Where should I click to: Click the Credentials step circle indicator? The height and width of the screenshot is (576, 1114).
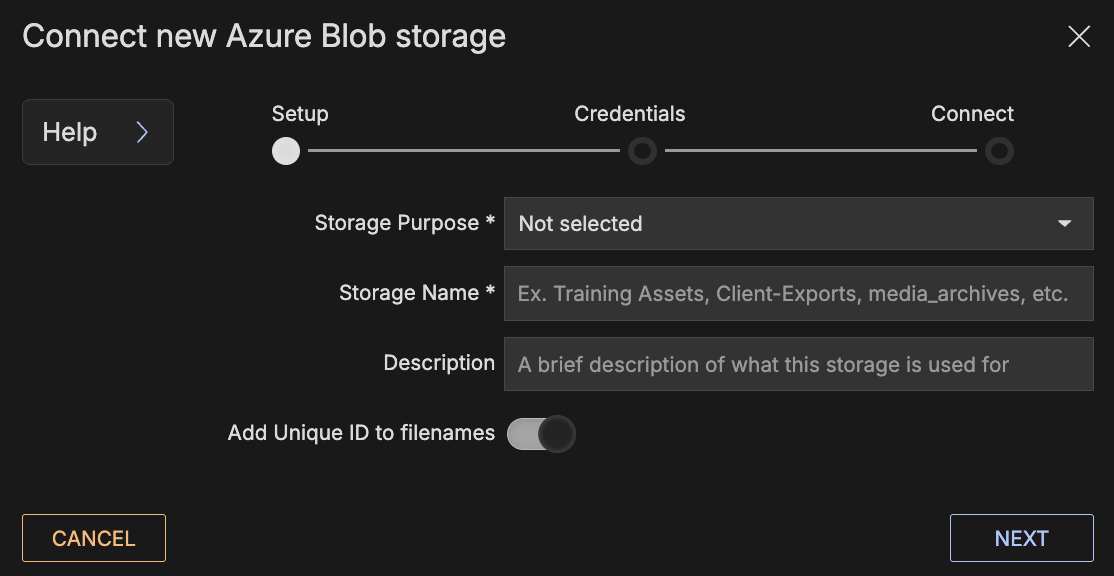pos(642,151)
